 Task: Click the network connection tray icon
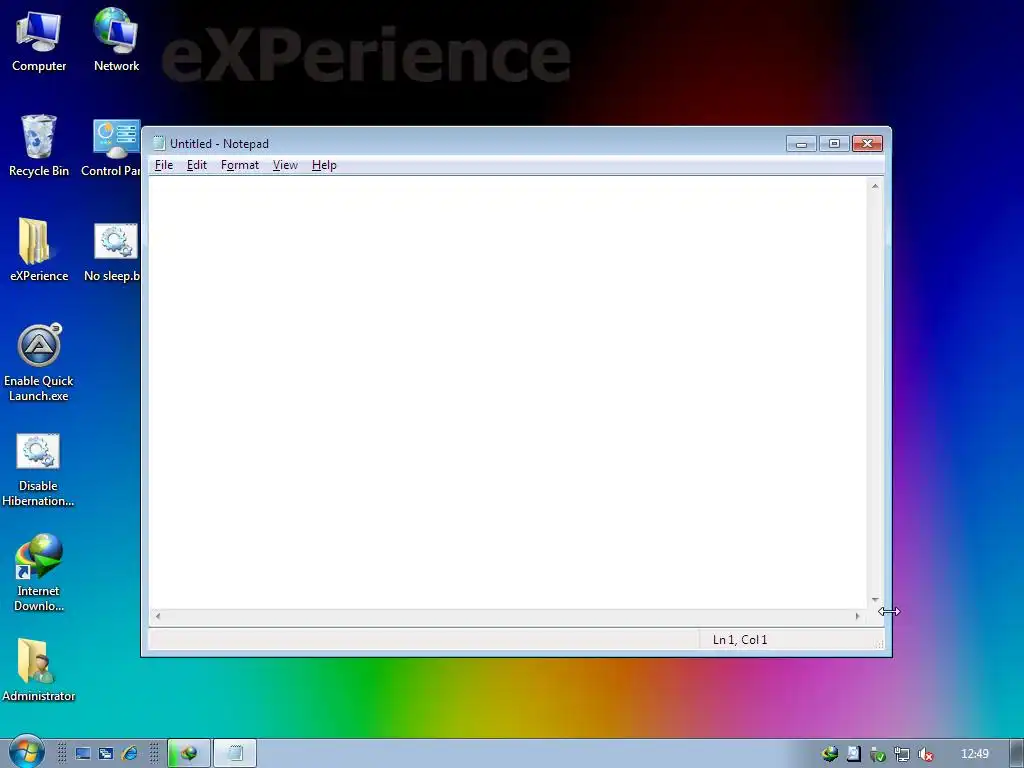point(902,754)
